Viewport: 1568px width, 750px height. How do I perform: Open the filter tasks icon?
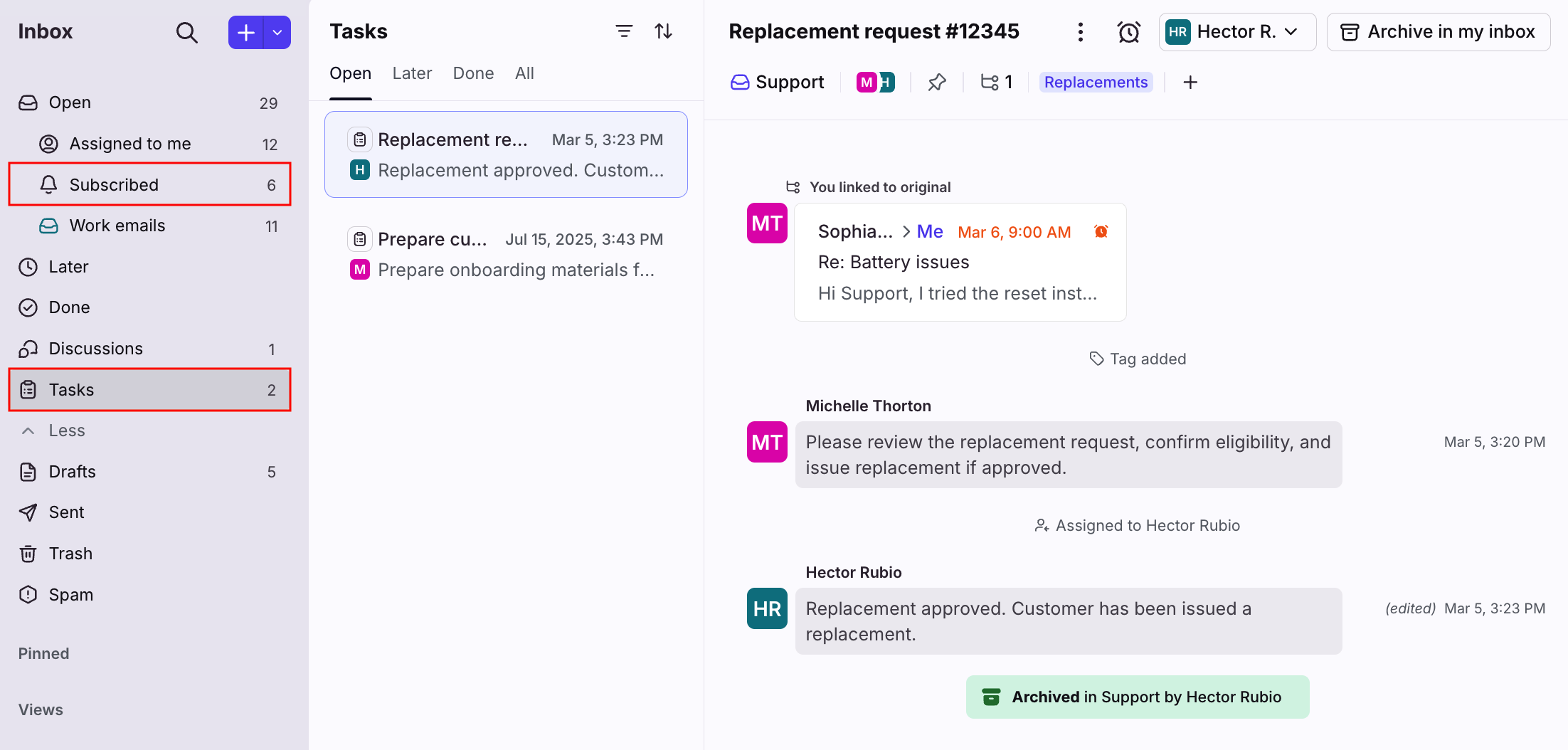click(624, 31)
